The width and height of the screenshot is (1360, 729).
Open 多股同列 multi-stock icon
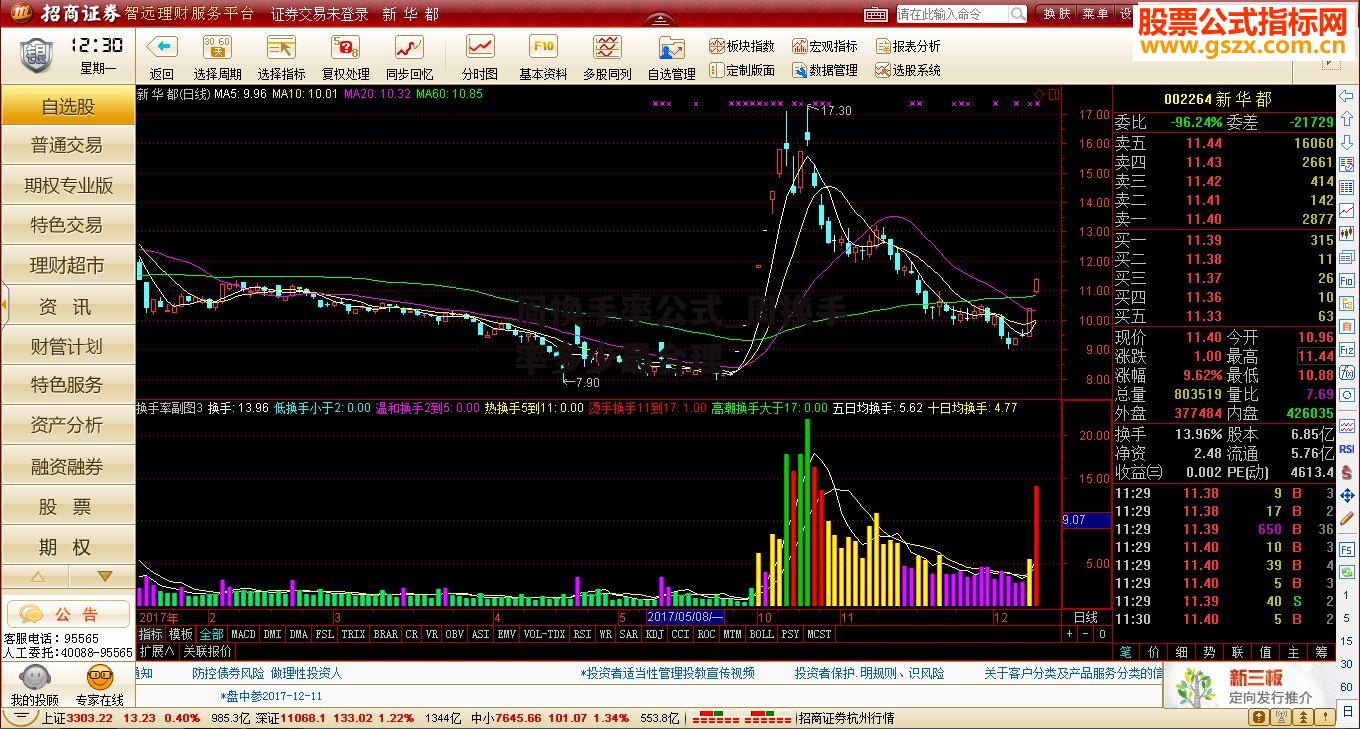click(607, 47)
